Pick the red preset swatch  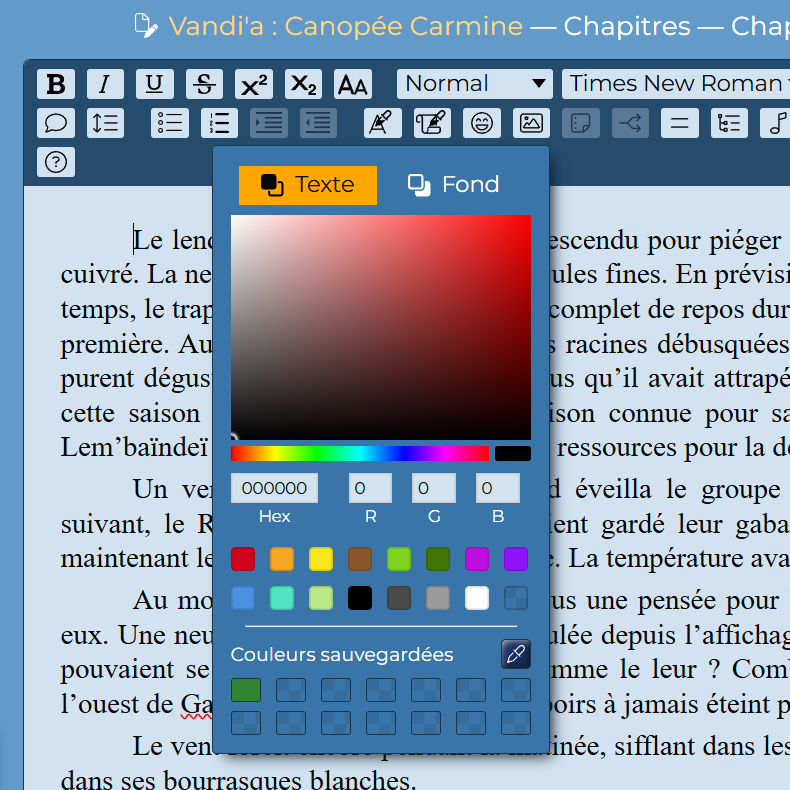coord(243,559)
